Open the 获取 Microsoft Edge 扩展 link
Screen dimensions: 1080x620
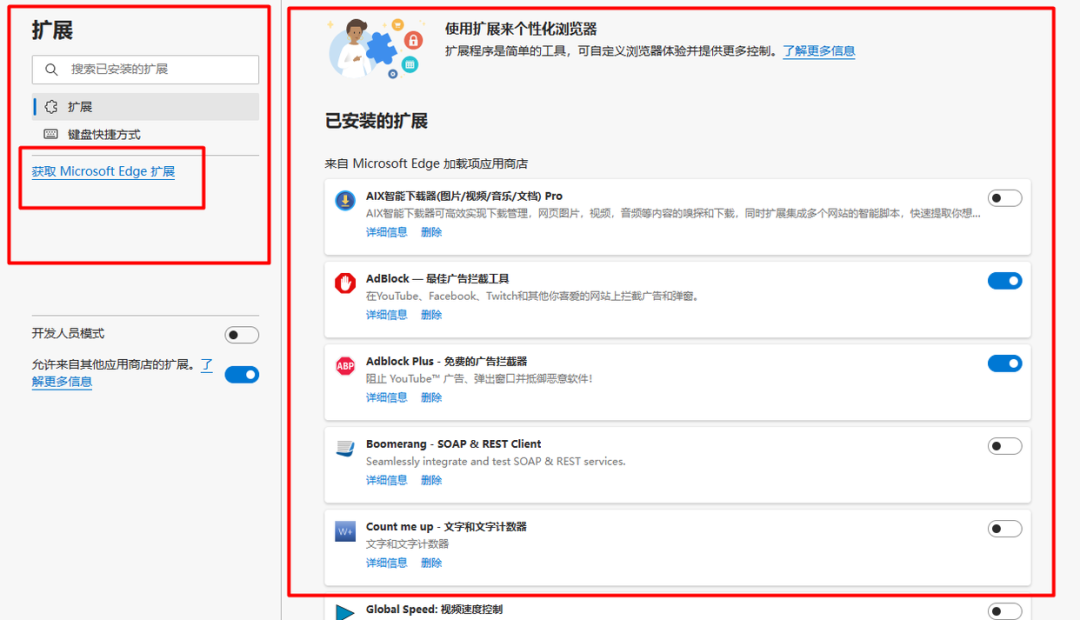point(103,172)
